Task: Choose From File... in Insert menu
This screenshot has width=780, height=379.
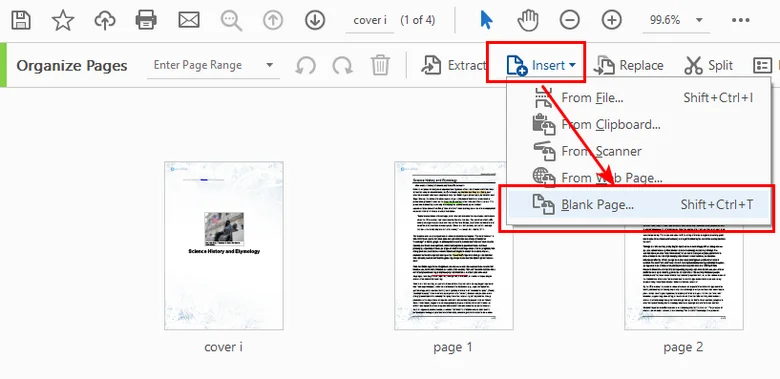Action: (x=639, y=98)
